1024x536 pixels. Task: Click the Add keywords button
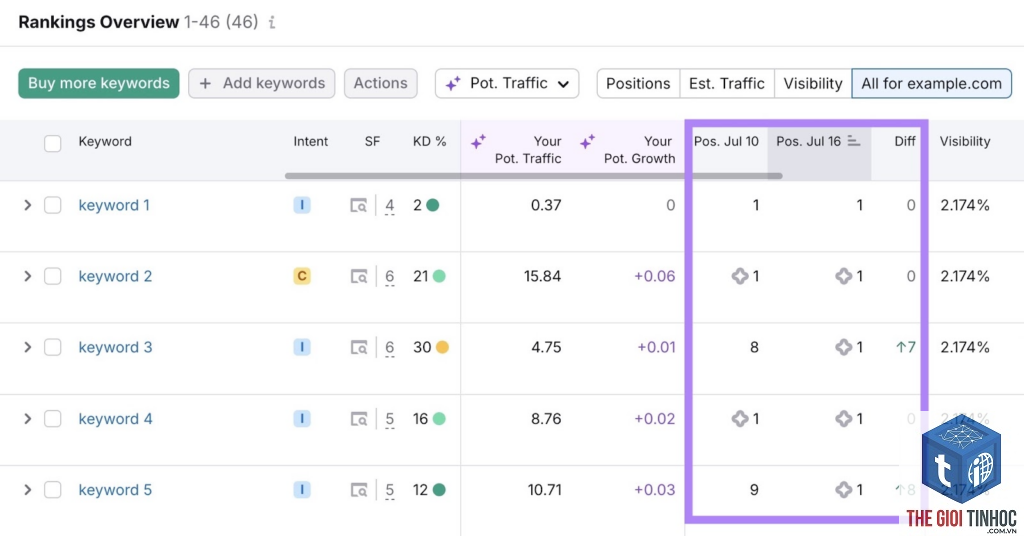point(262,84)
